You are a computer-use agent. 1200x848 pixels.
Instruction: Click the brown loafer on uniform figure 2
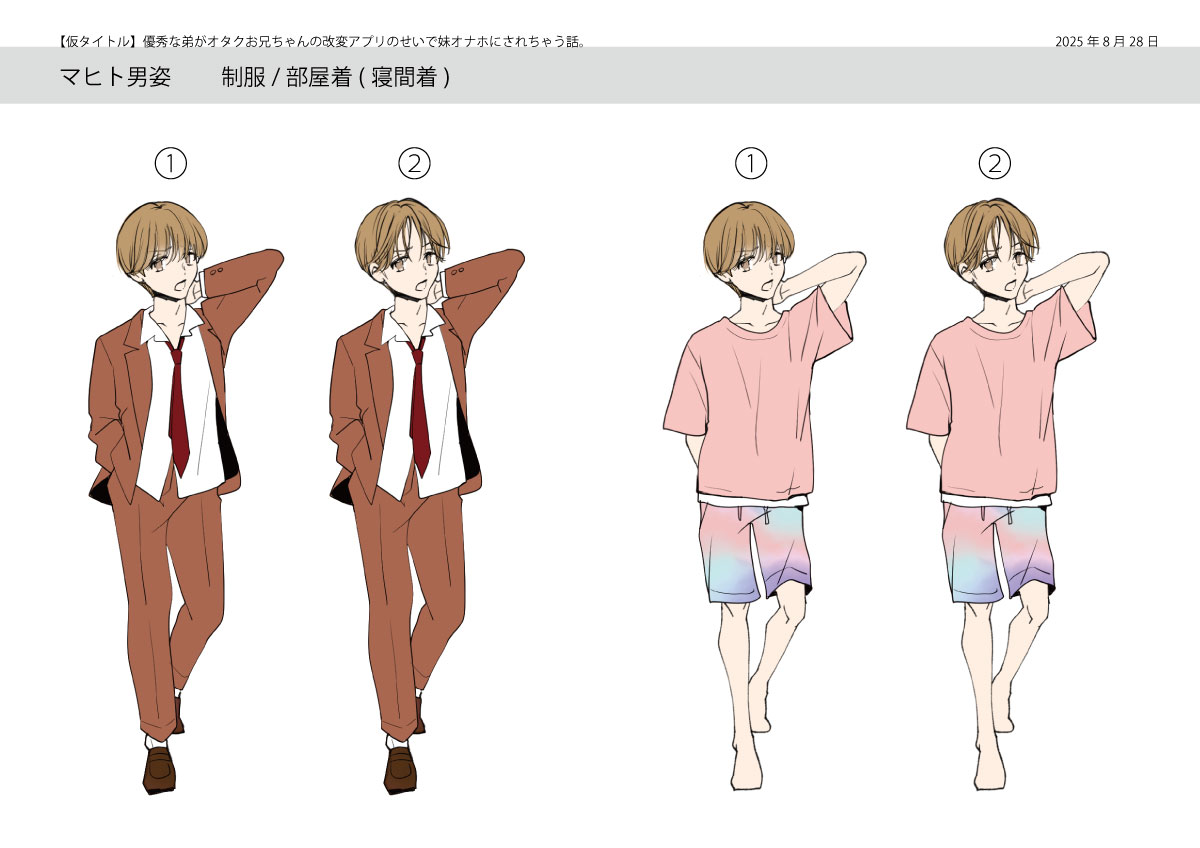401,768
